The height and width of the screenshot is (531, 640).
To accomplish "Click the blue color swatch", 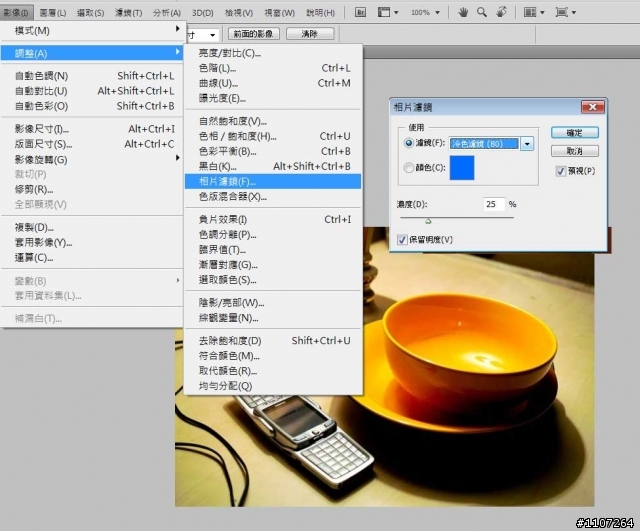I will point(462,167).
